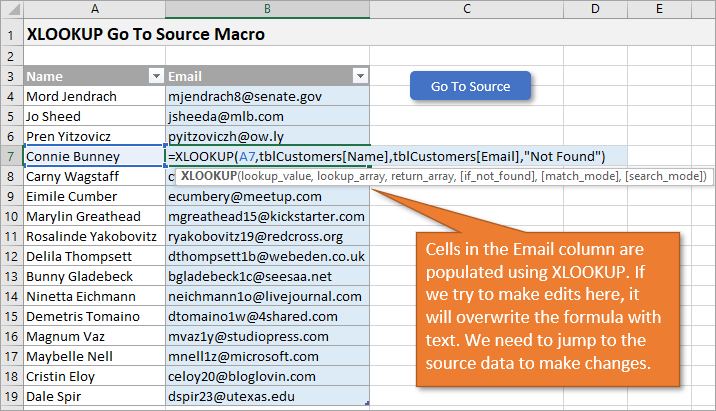Open the Email column filter dropdown
This screenshot has width=716, height=411.
(x=360, y=76)
